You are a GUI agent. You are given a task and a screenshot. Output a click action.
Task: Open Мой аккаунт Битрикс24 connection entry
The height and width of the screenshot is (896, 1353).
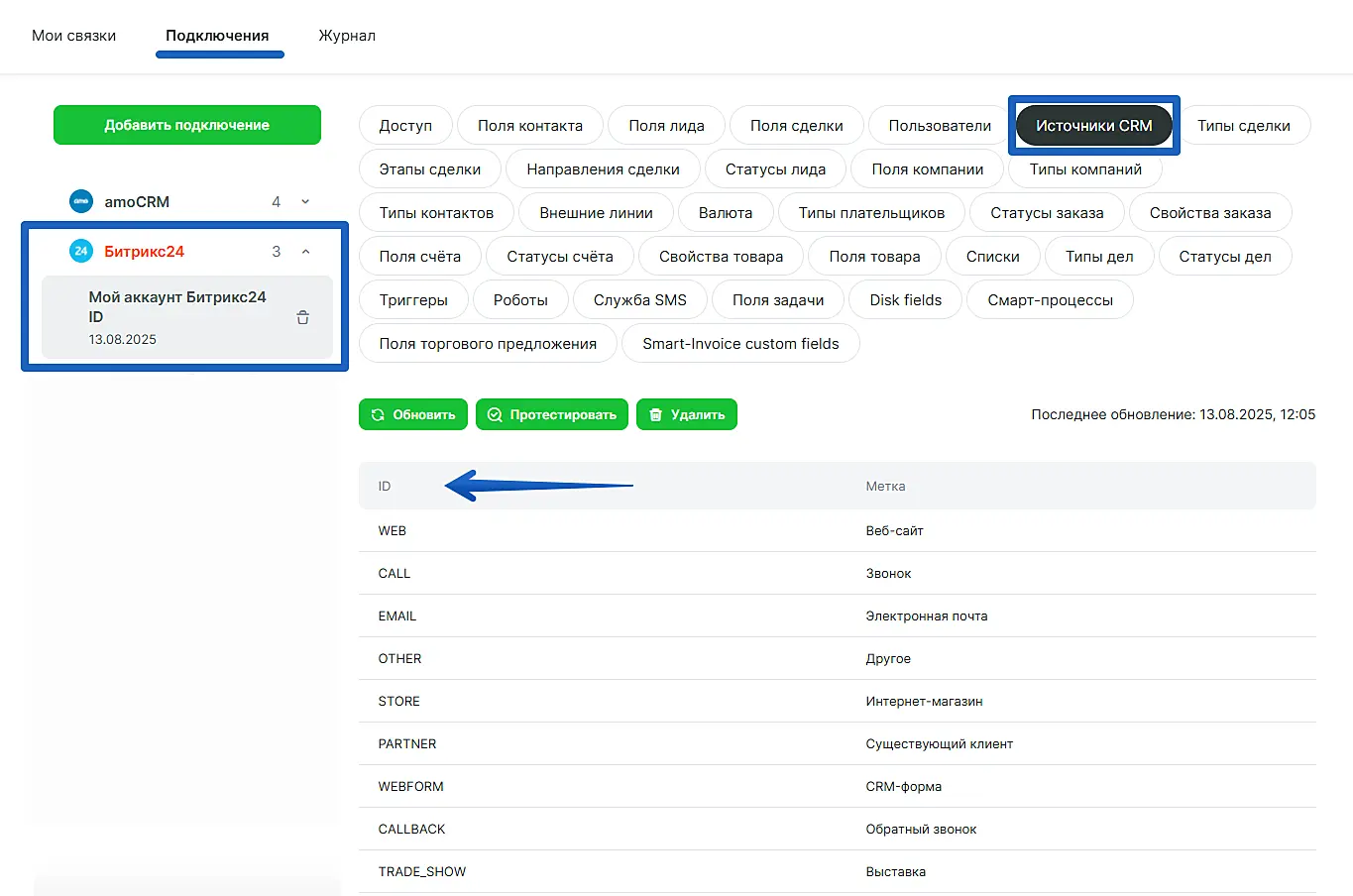click(x=177, y=316)
